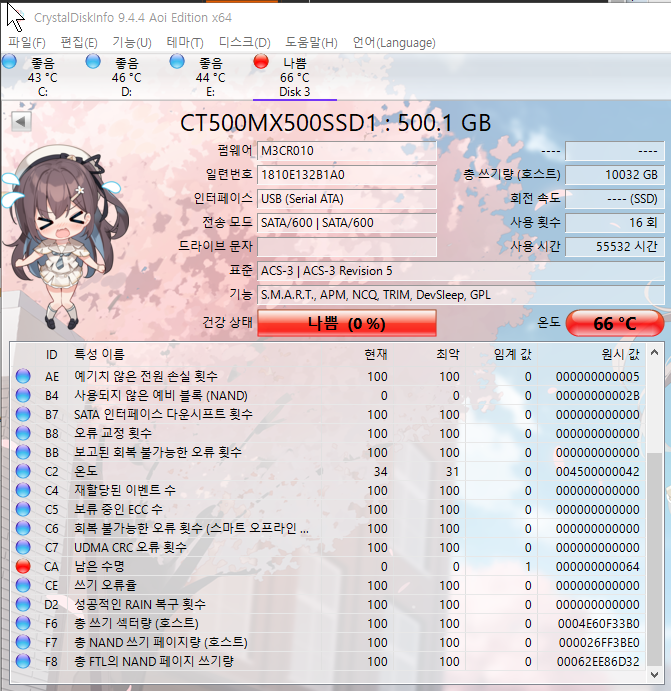
Task: Click the CE 쓰기 오류율 row status orb
Action: pyautogui.click(x=23, y=585)
